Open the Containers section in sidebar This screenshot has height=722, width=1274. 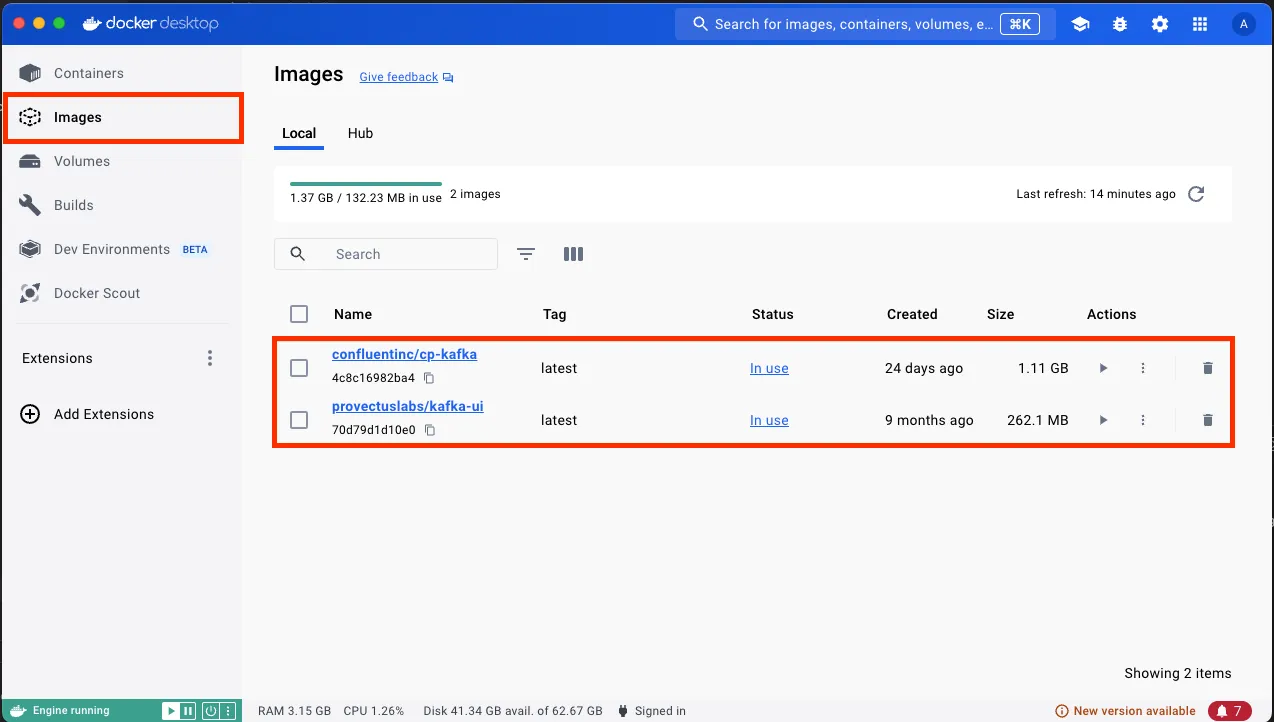pyautogui.click(x=89, y=73)
